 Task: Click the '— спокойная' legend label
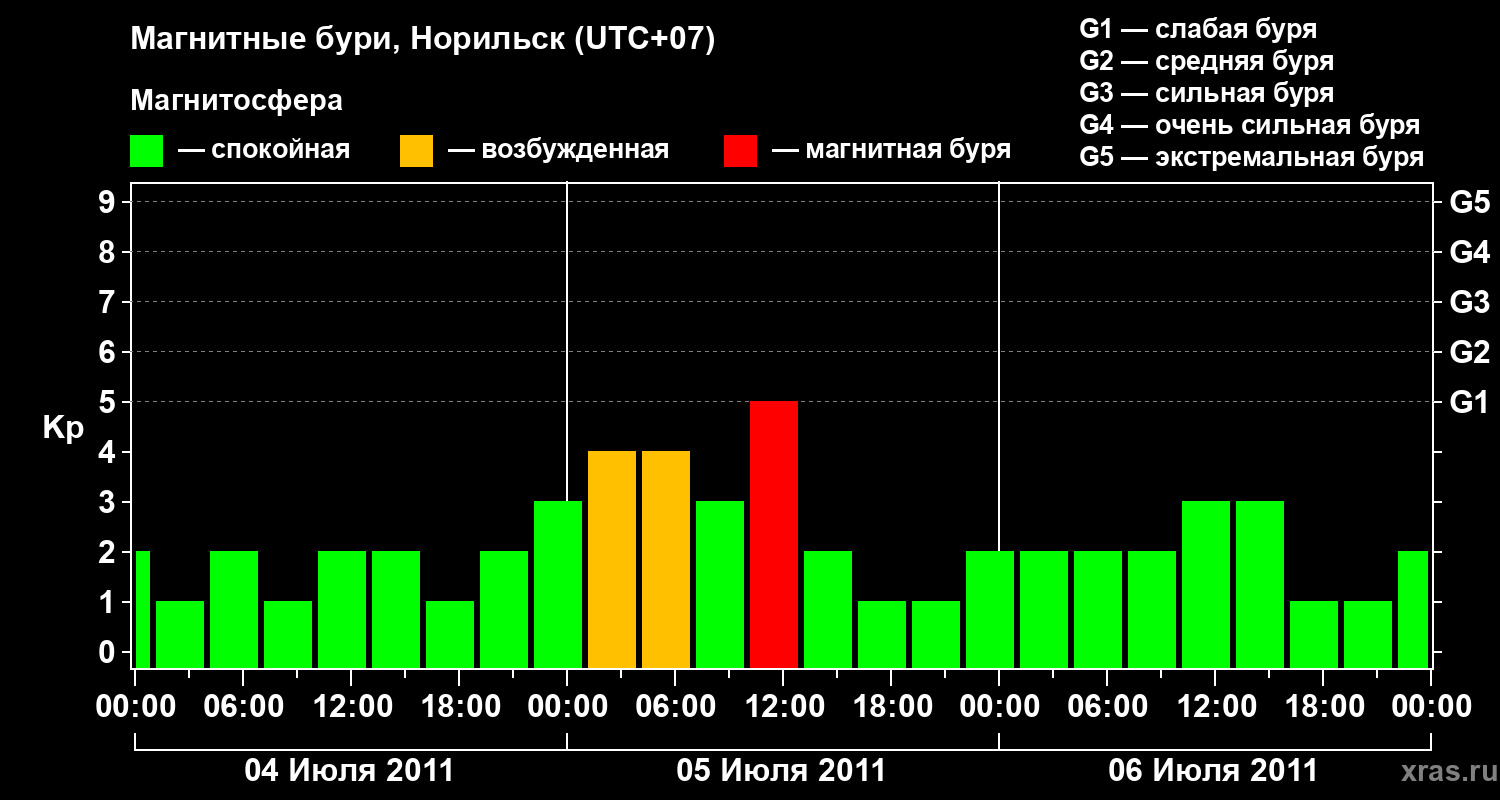click(x=264, y=150)
